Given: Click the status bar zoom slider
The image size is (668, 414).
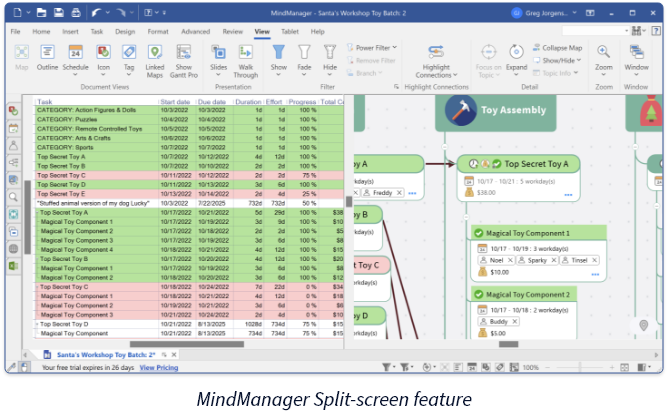Looking at the screenshot, I should tap(579, 367).
